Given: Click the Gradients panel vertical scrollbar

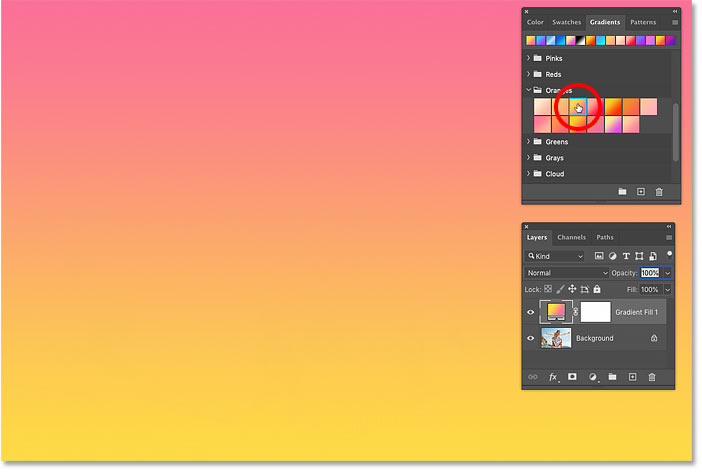Looking at the screenshot, I should tap(676, 132).
